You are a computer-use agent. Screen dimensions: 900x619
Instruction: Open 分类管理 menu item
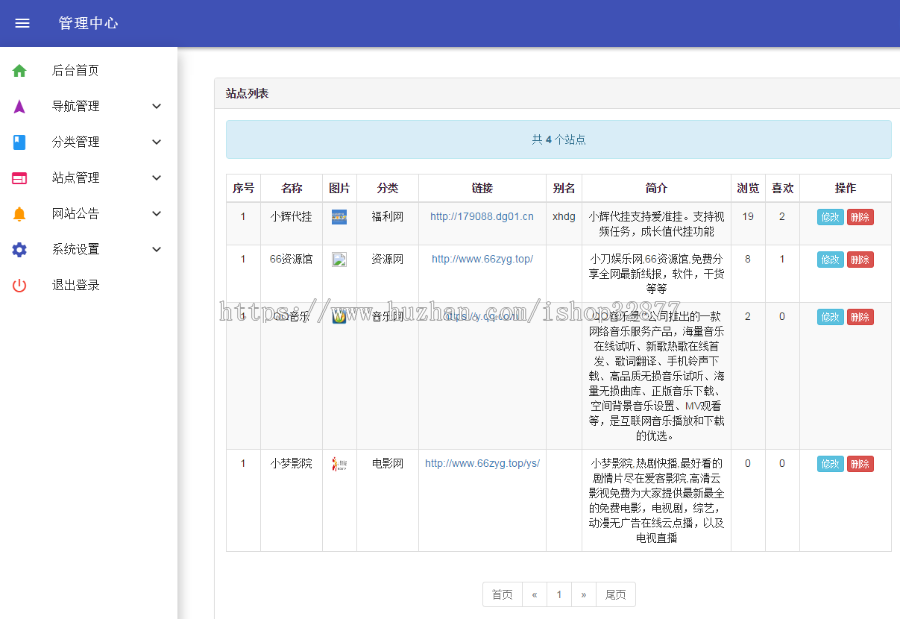[x=75, y=142]
